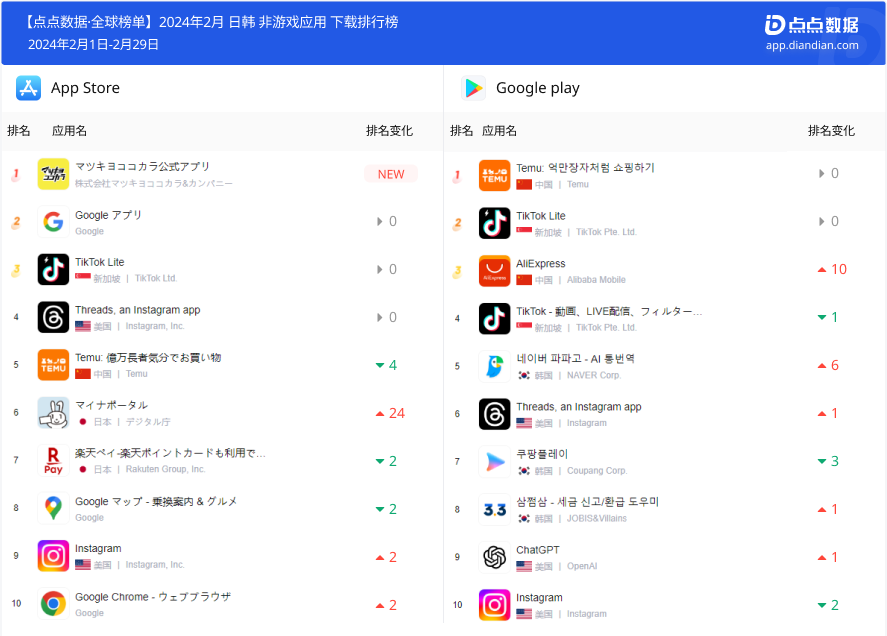Click the Google Play TikTok Lite icon

494,223
